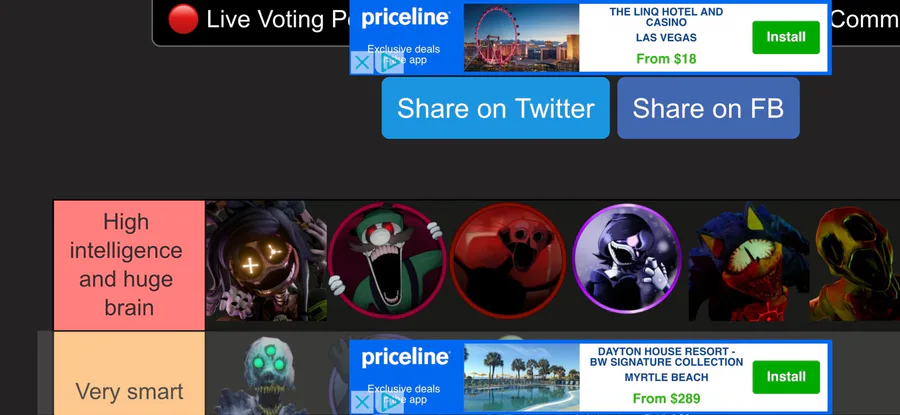Close the bottom Priceline ad with X icon

pos(362,402)
